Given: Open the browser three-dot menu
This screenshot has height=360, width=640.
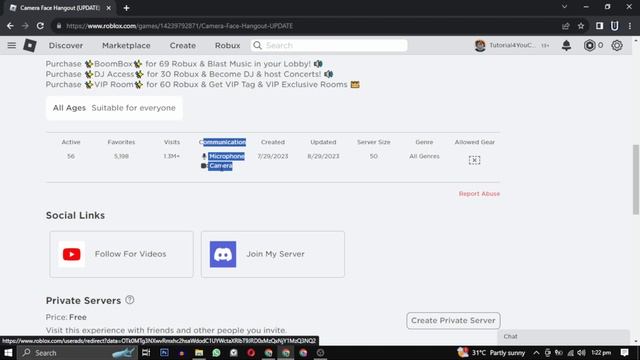Looking at the screenshot, I should (630, 26).
